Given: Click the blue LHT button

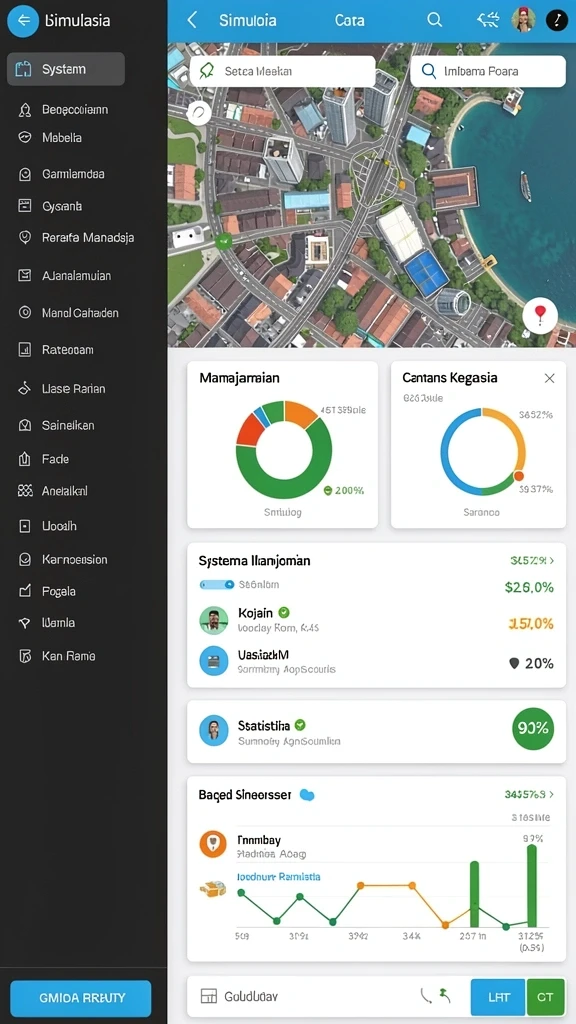Looking at the screenshot, I should [498, 997].
